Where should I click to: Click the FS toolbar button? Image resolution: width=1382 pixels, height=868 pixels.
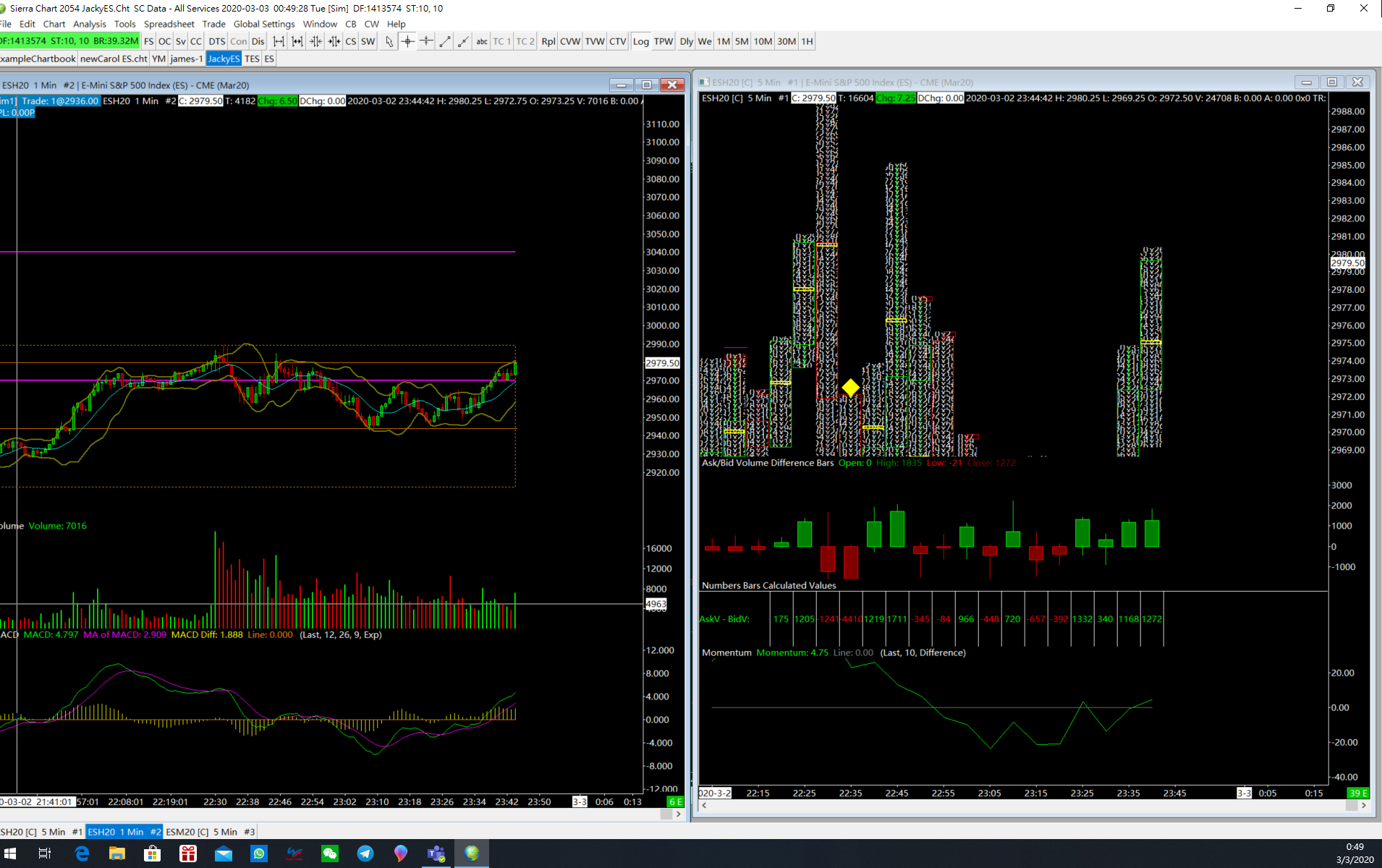pos(149,41)
